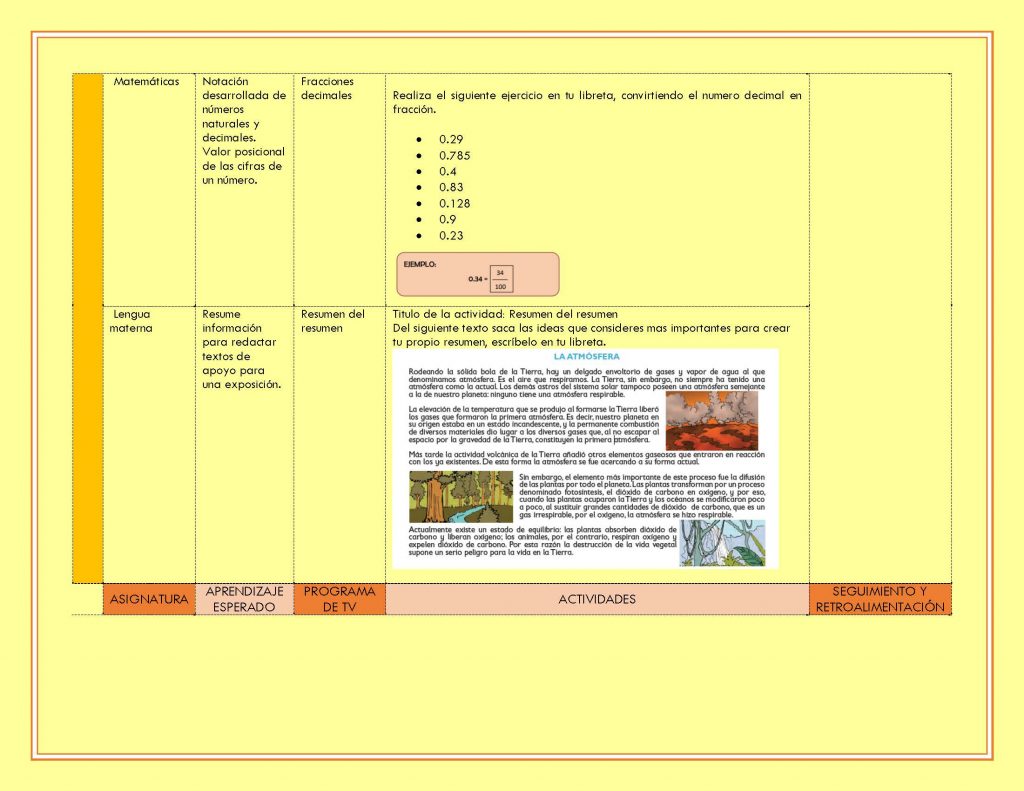
Task: Click the jungle vines illustration
Action: point(722,543)
